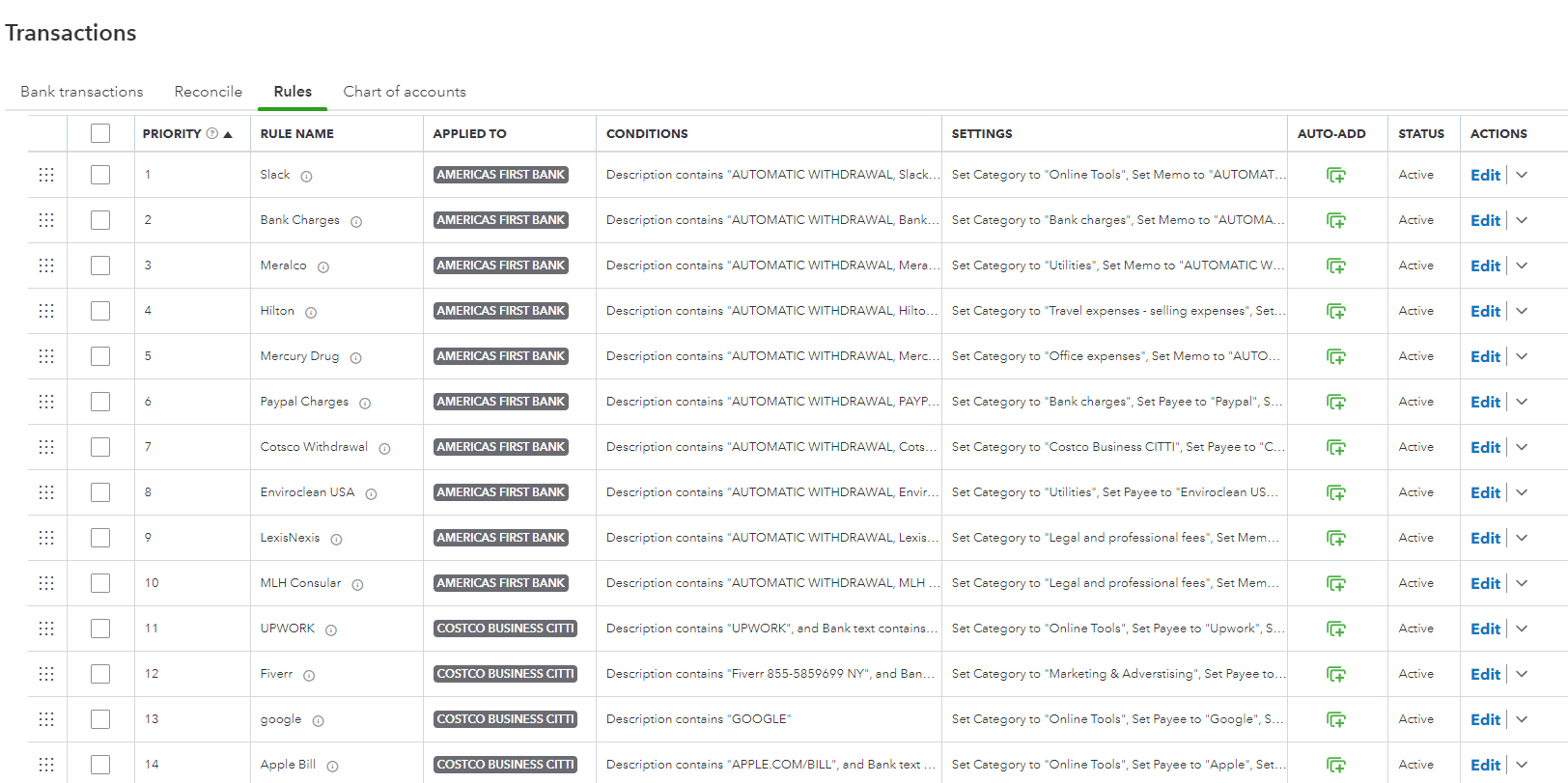This screenshot has height=783, width=1568.
Task: Select the Rules tab
Action: 293,92
